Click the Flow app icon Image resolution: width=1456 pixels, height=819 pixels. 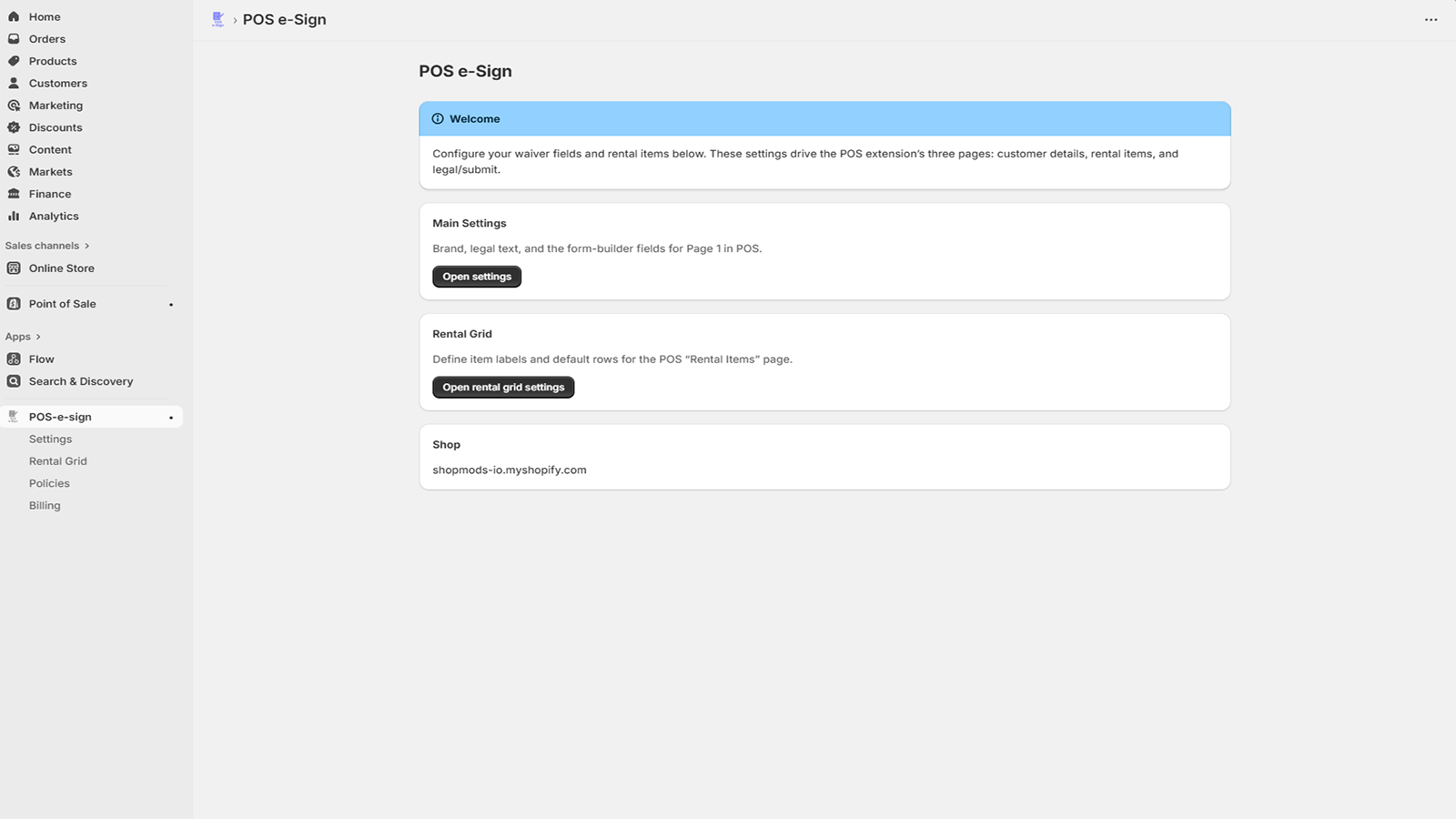pyautogui.click(x=14, y=359)
